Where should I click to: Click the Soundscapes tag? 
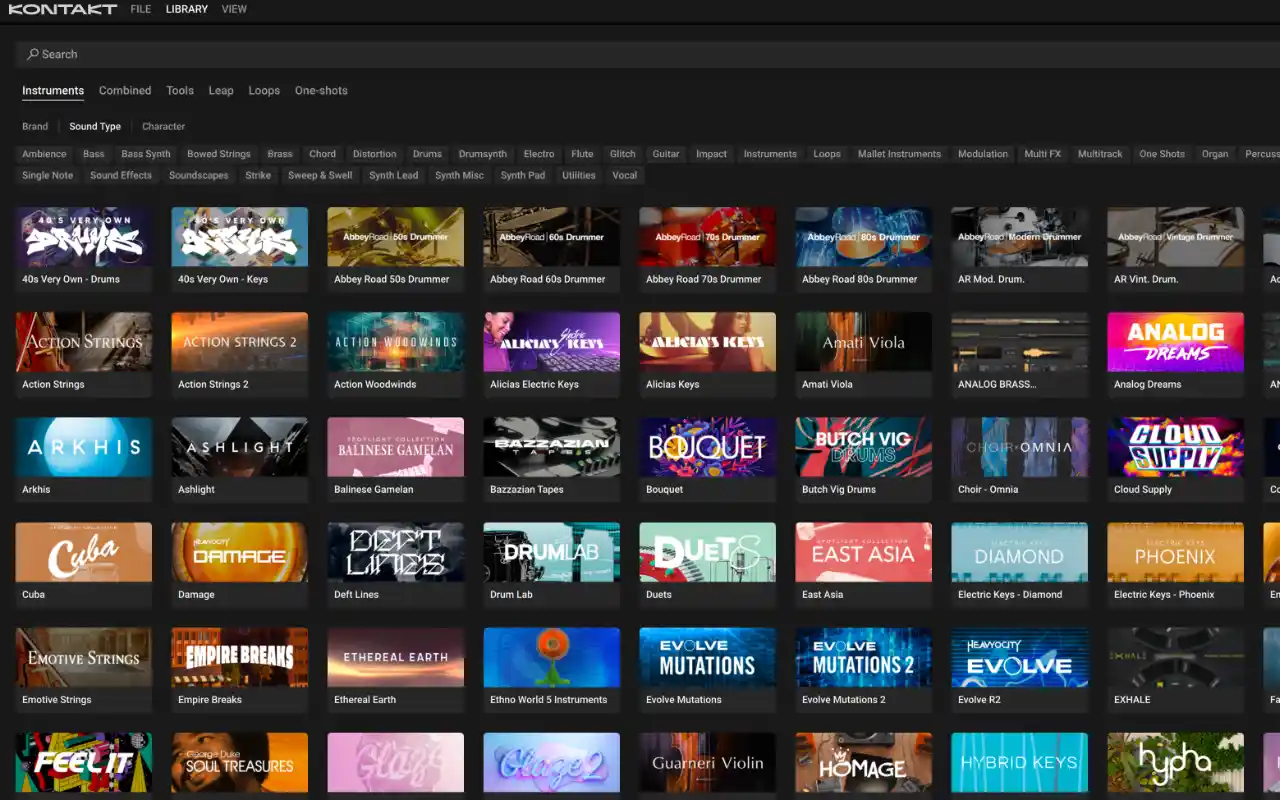(x=199, y=175)
